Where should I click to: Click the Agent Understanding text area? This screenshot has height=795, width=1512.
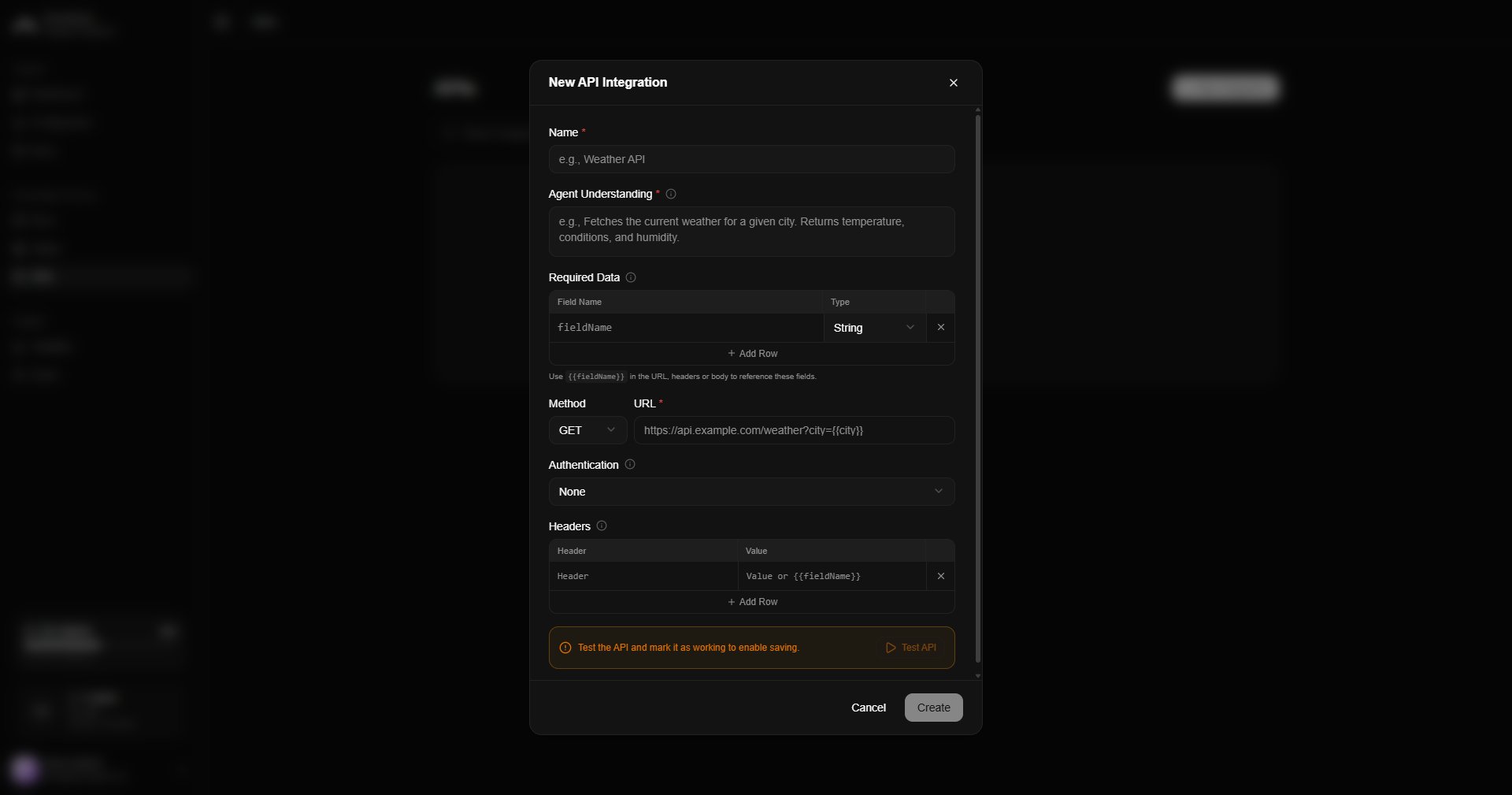[751, 231]
